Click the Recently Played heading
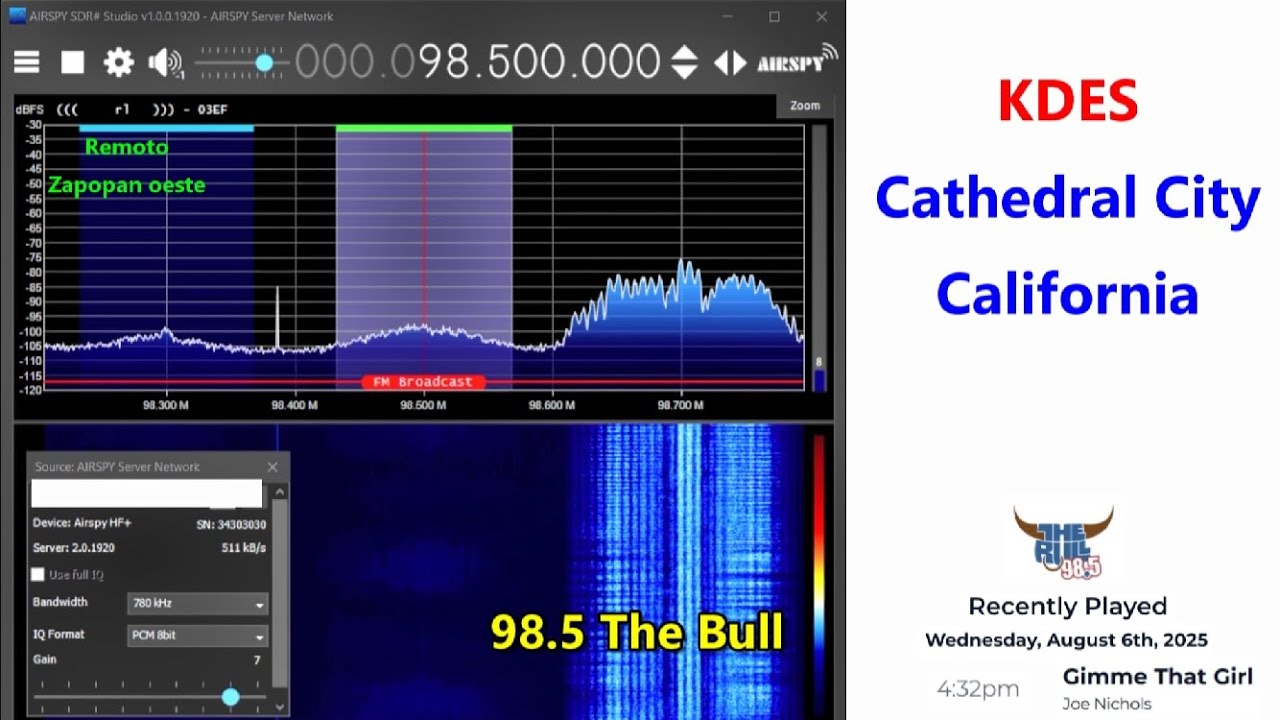The image size is (1280, 720). pyautogui.click(x=1067, y=606)
